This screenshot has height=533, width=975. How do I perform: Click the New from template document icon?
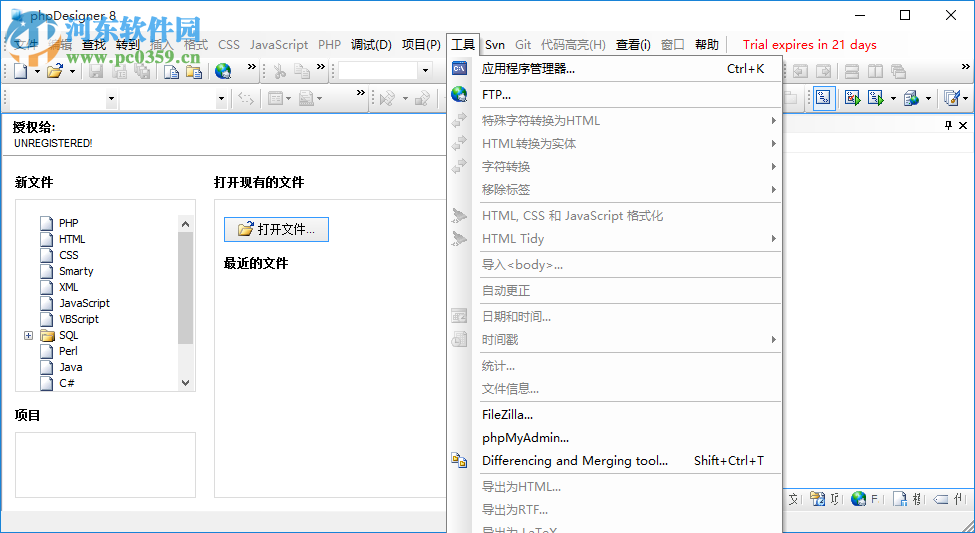(x=171, y=72)
